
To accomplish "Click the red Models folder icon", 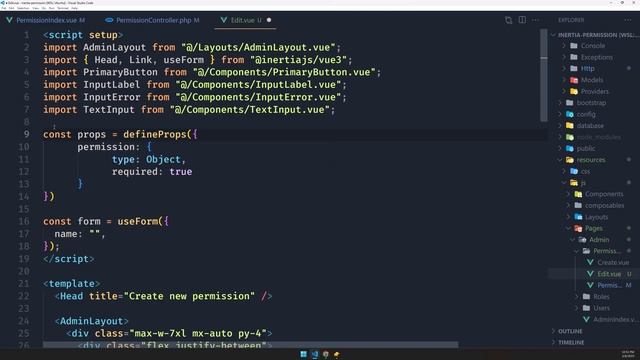I will [574, 80].
